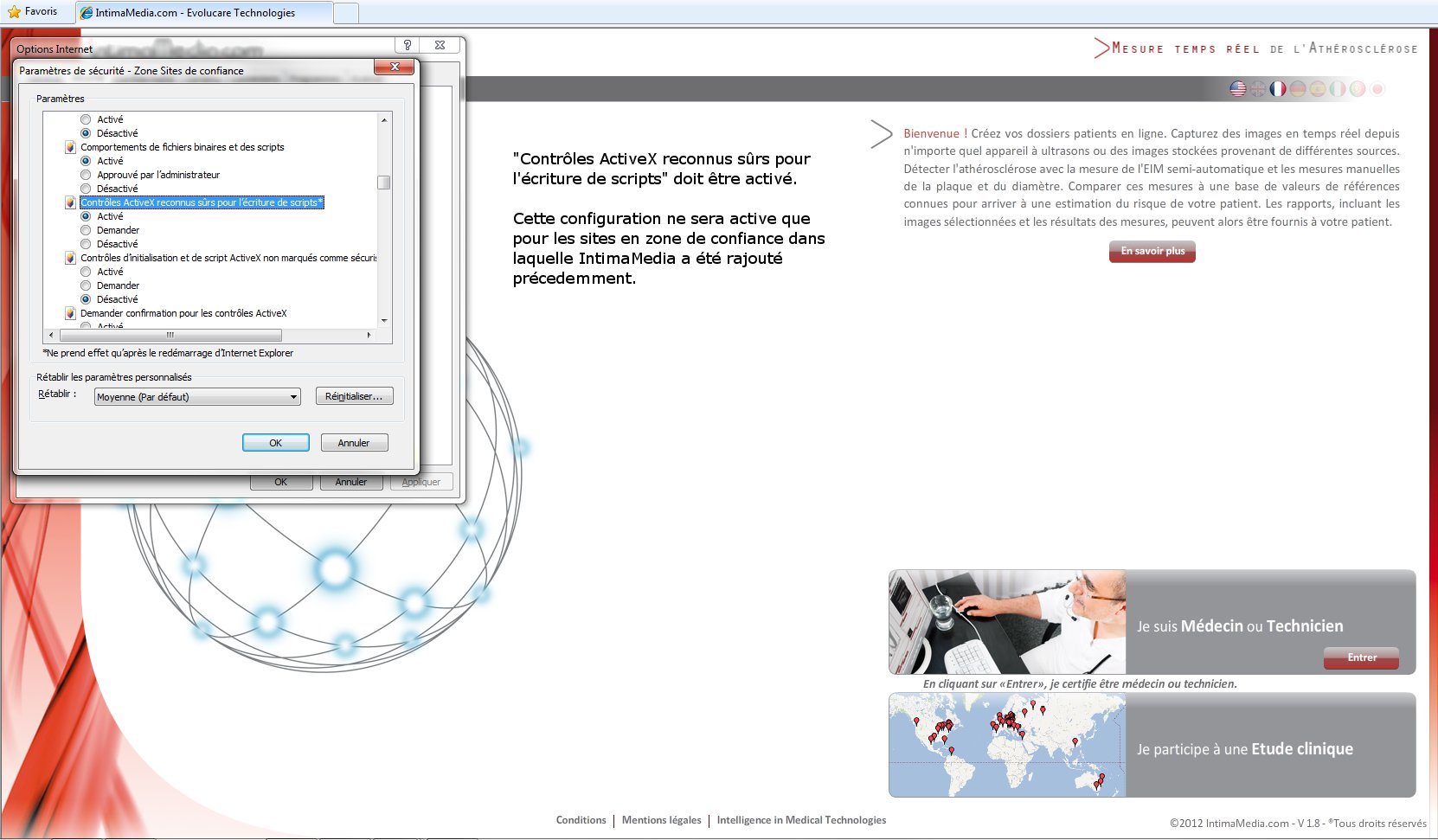Click the settings list scroll-down arrow
The image size is (1438, 840).
point(384,320)
